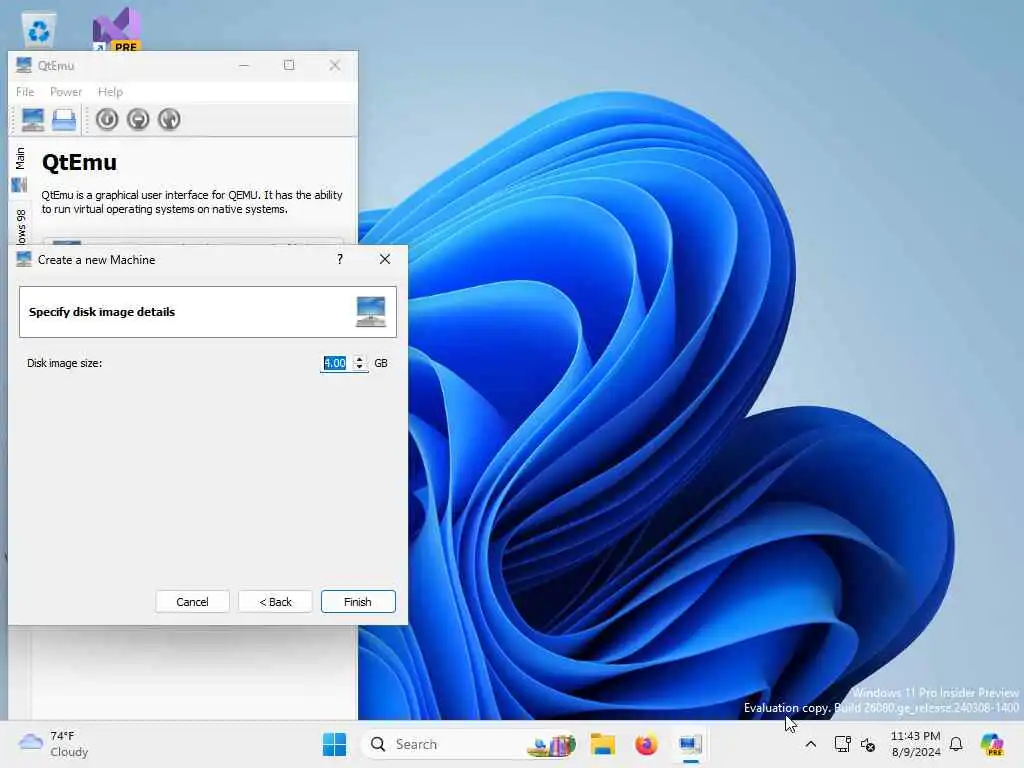Click the GB unit label
The image size is (1024, 768).
(x=381, y=363)
